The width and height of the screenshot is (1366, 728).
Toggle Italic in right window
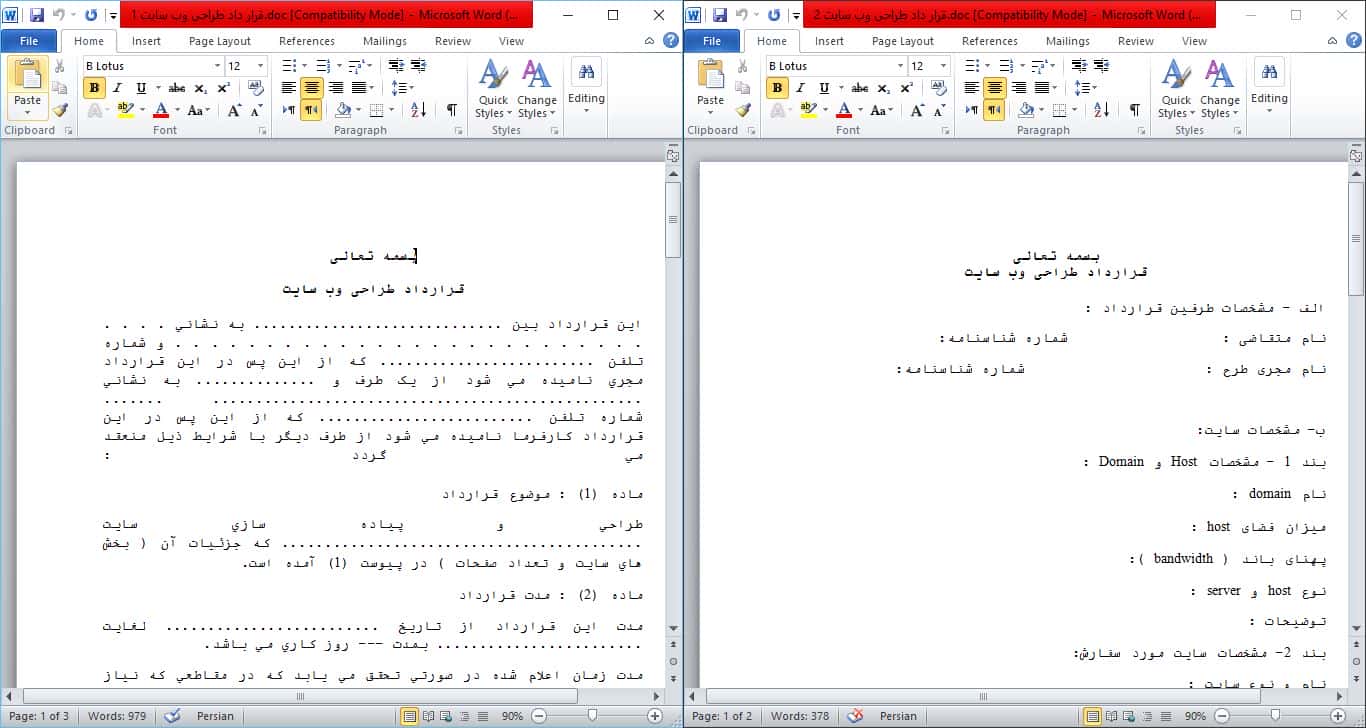coord(800,88)
